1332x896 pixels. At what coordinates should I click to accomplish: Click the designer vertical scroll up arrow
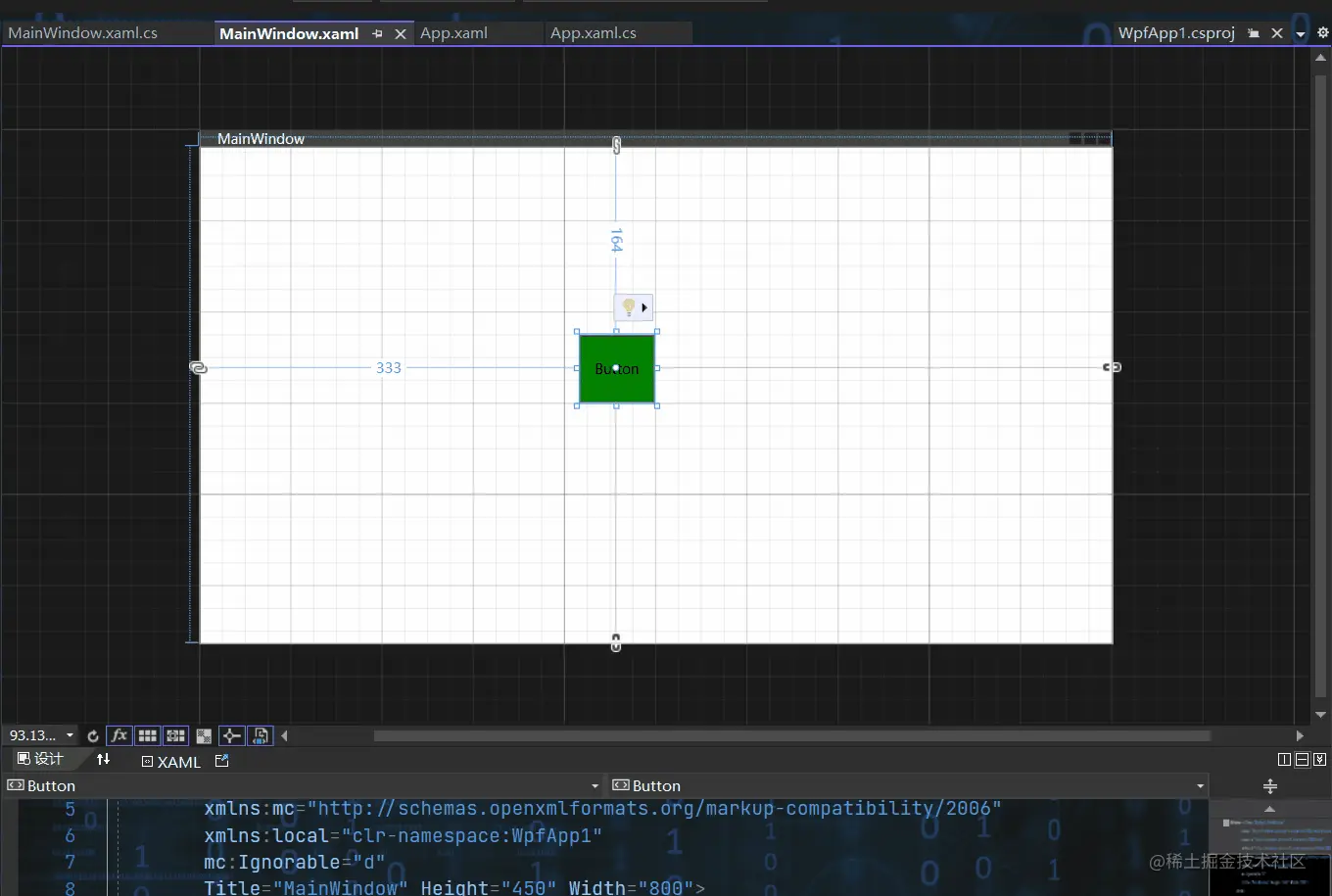tap(1320, 58)
